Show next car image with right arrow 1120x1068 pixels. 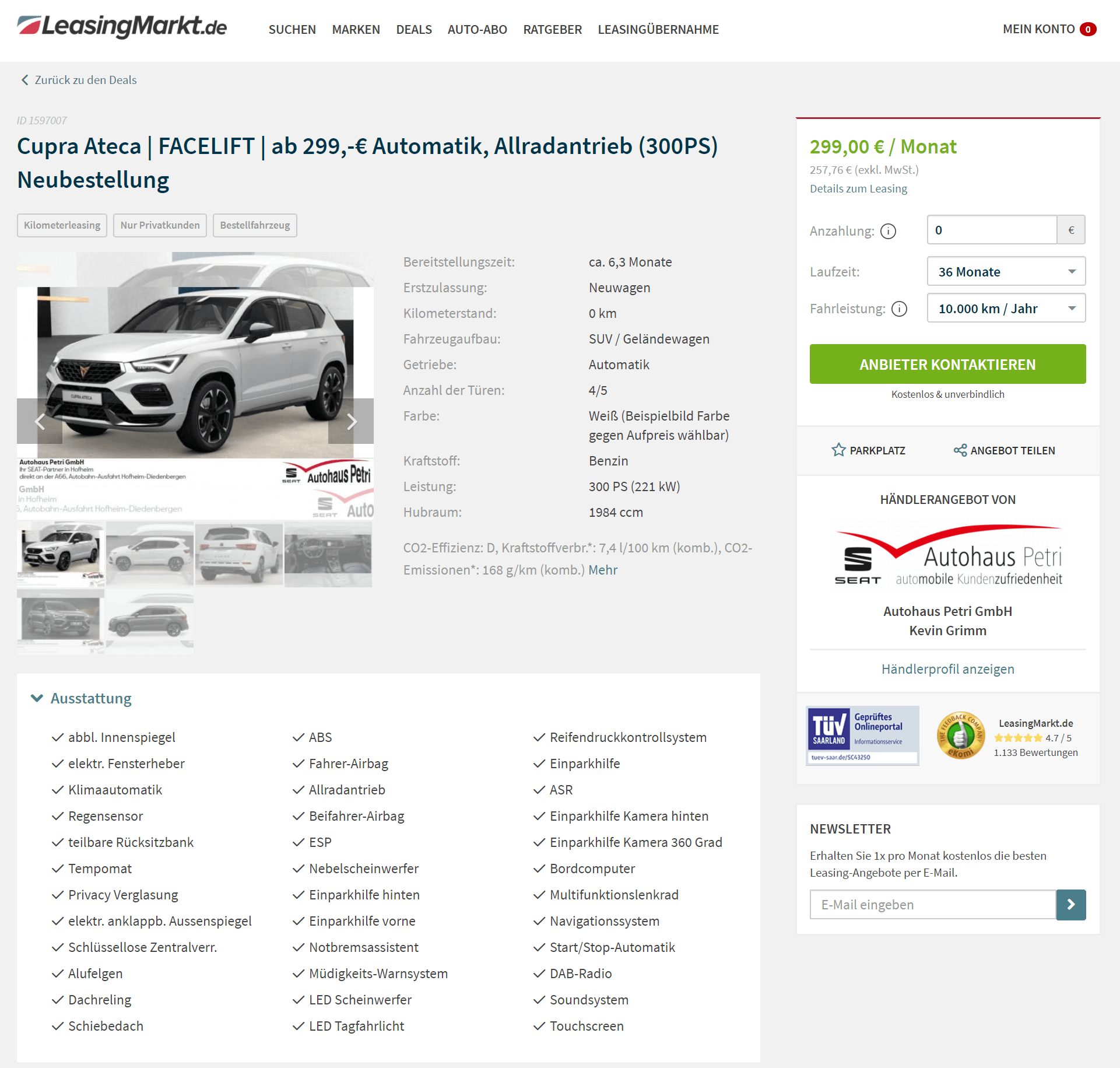pyautogui.click(x=351, y=421)
